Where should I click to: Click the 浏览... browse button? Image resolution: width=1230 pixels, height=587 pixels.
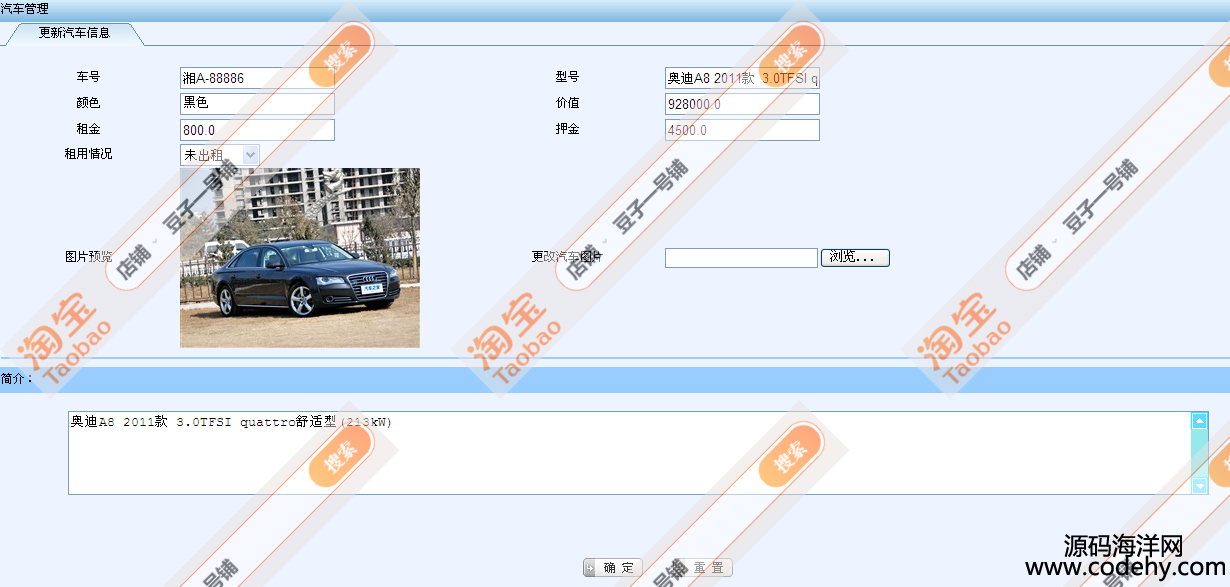coord(856,258)
